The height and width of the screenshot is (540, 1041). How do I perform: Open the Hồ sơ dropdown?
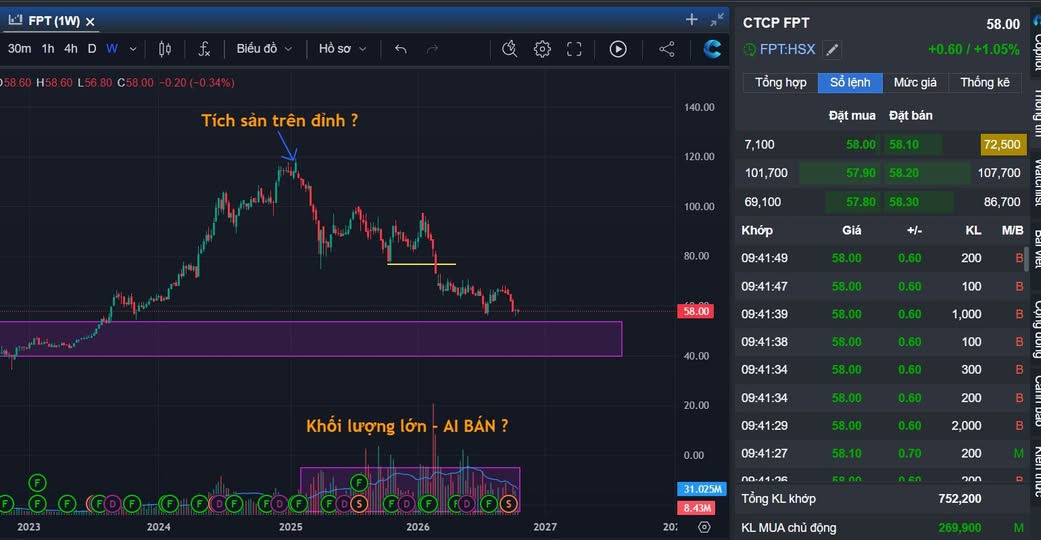[x=342, y=49]
